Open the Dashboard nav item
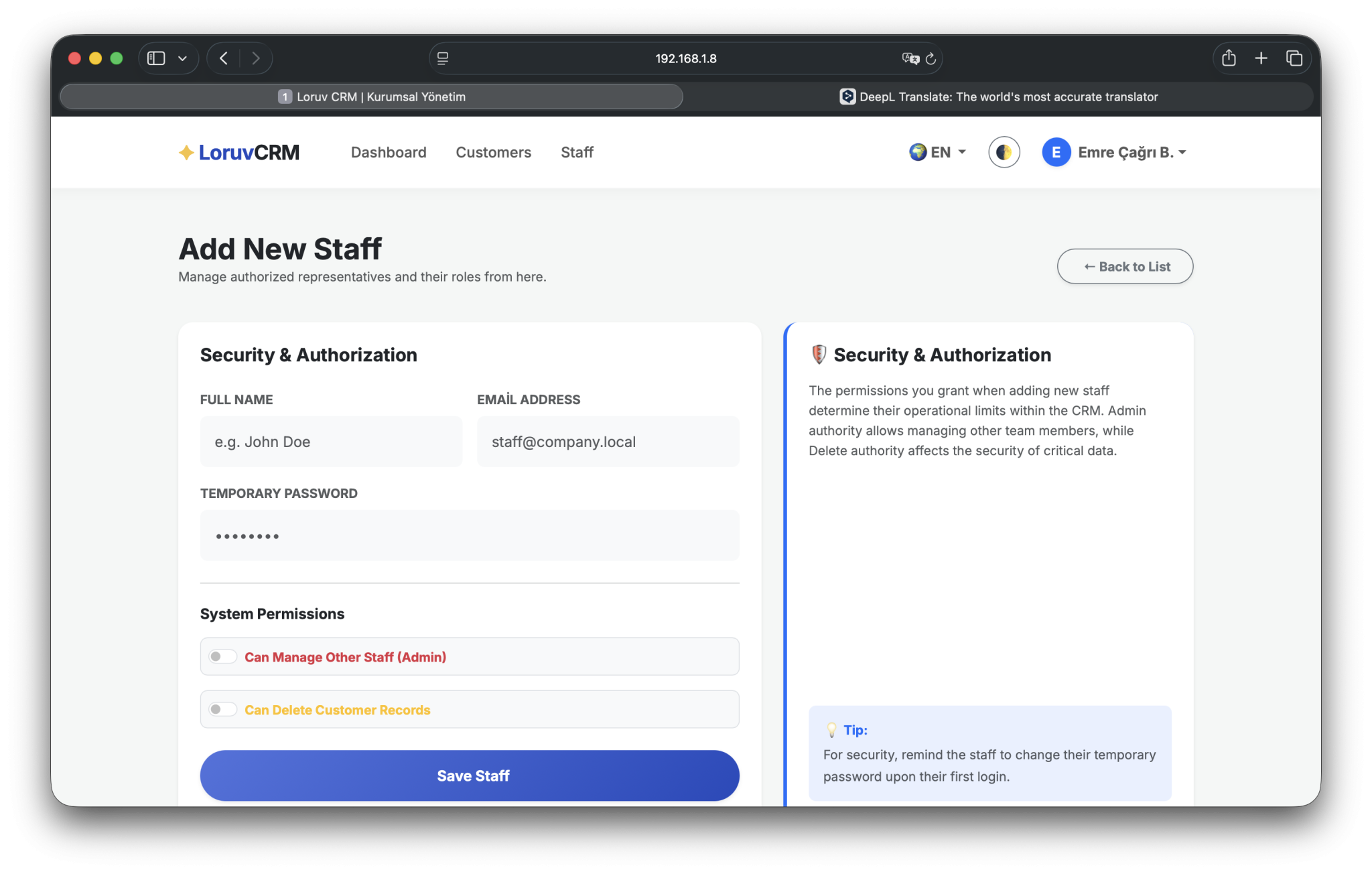The width and height of the screenshot is (1372, 874). coord(388,152)
